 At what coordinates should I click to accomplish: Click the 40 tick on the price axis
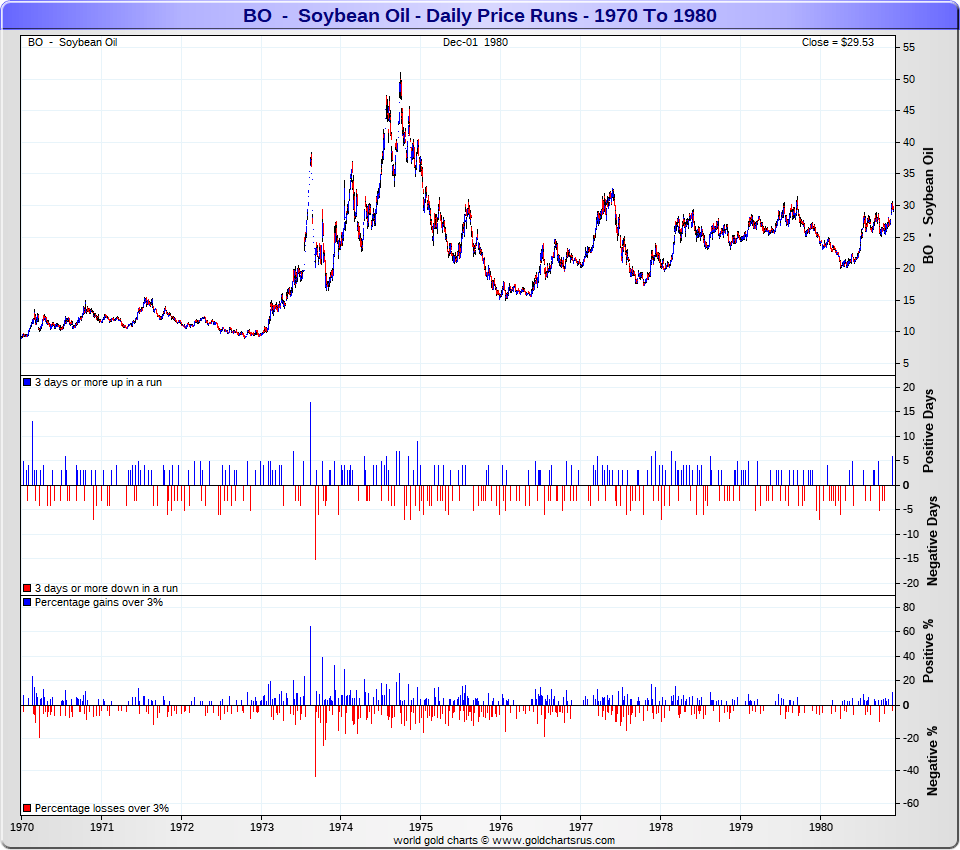(x=909, y=142)
